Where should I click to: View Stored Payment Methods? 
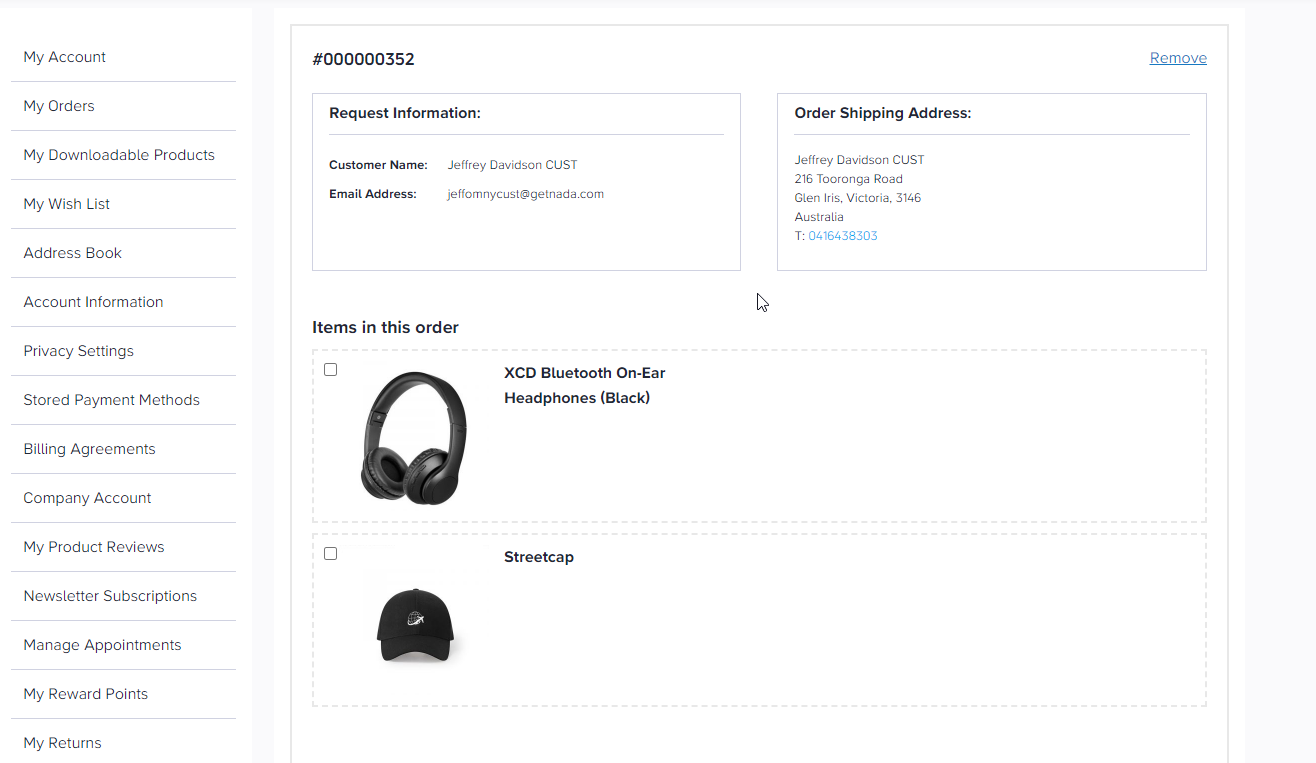click(112, 400)
